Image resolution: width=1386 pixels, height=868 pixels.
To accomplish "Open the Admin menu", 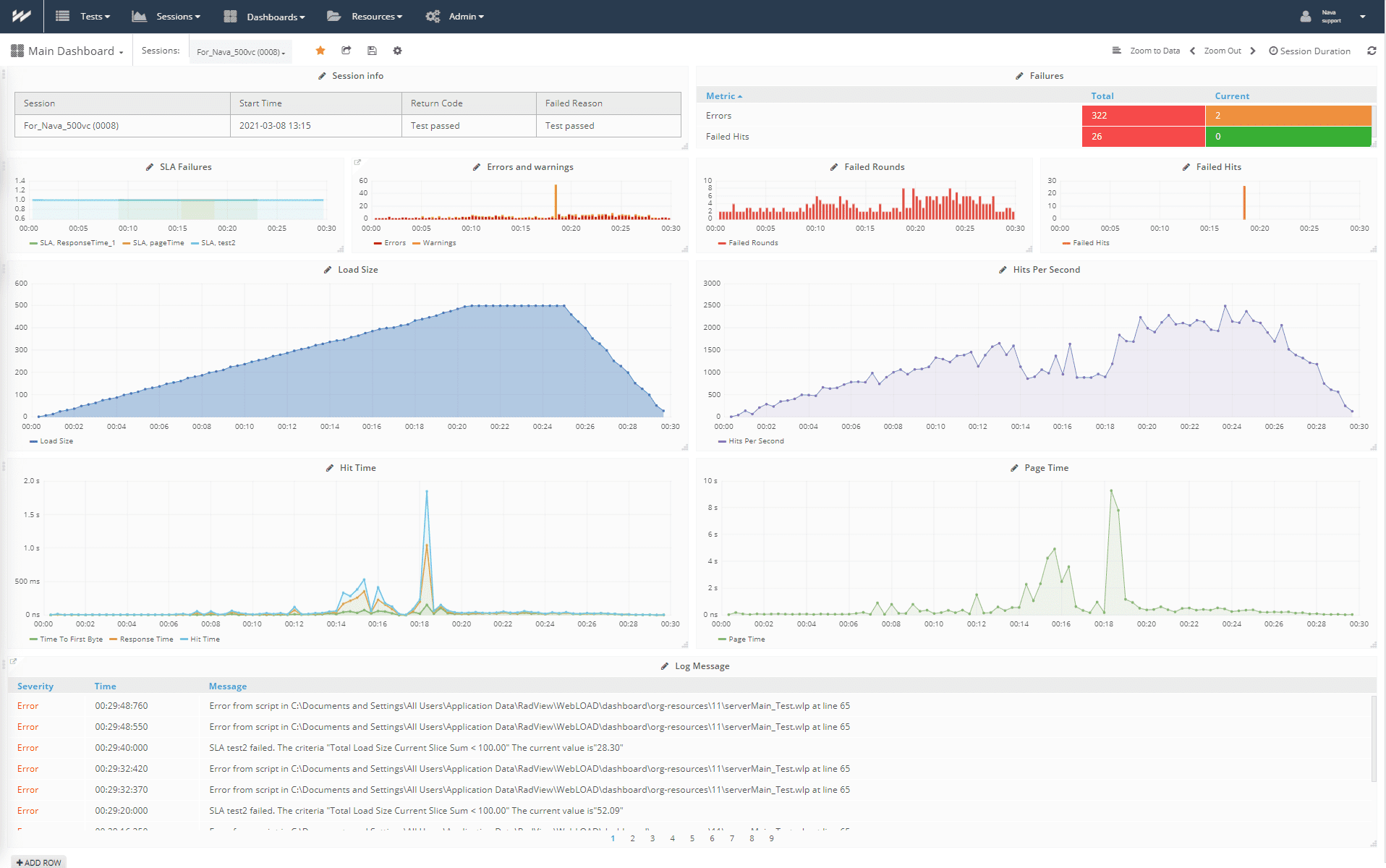I will [463, 16].
